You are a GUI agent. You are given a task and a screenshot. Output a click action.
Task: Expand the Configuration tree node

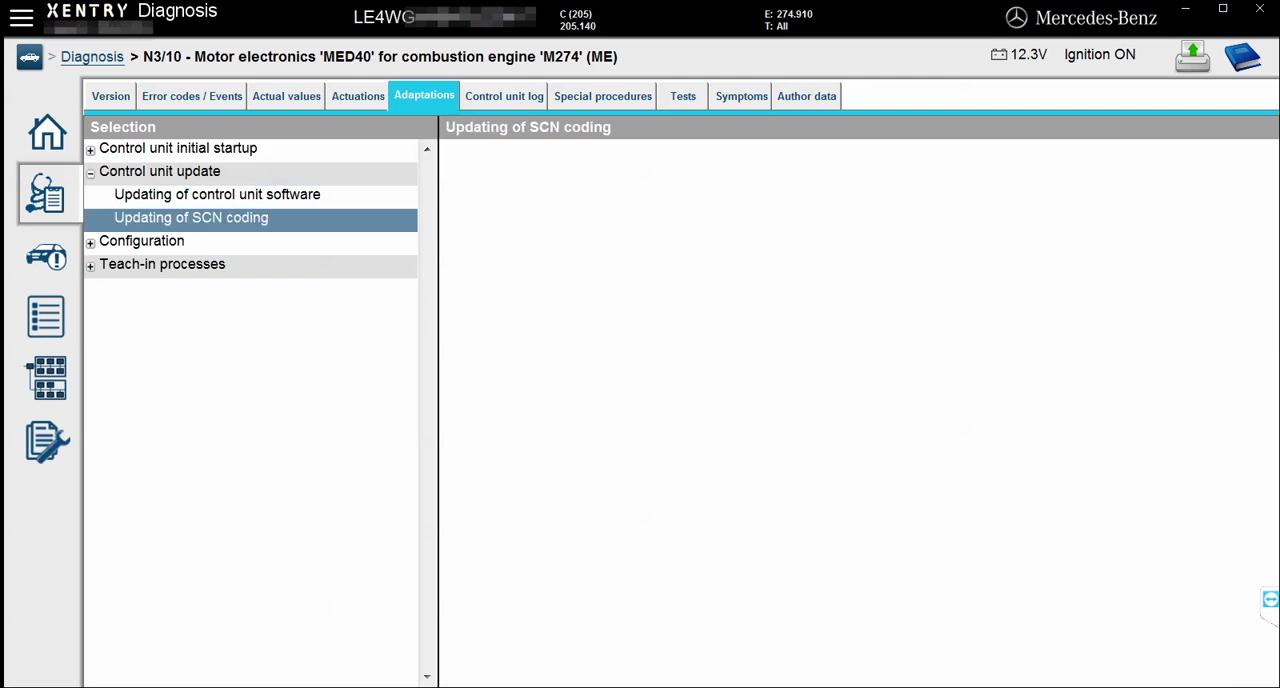tap(90, 241)
